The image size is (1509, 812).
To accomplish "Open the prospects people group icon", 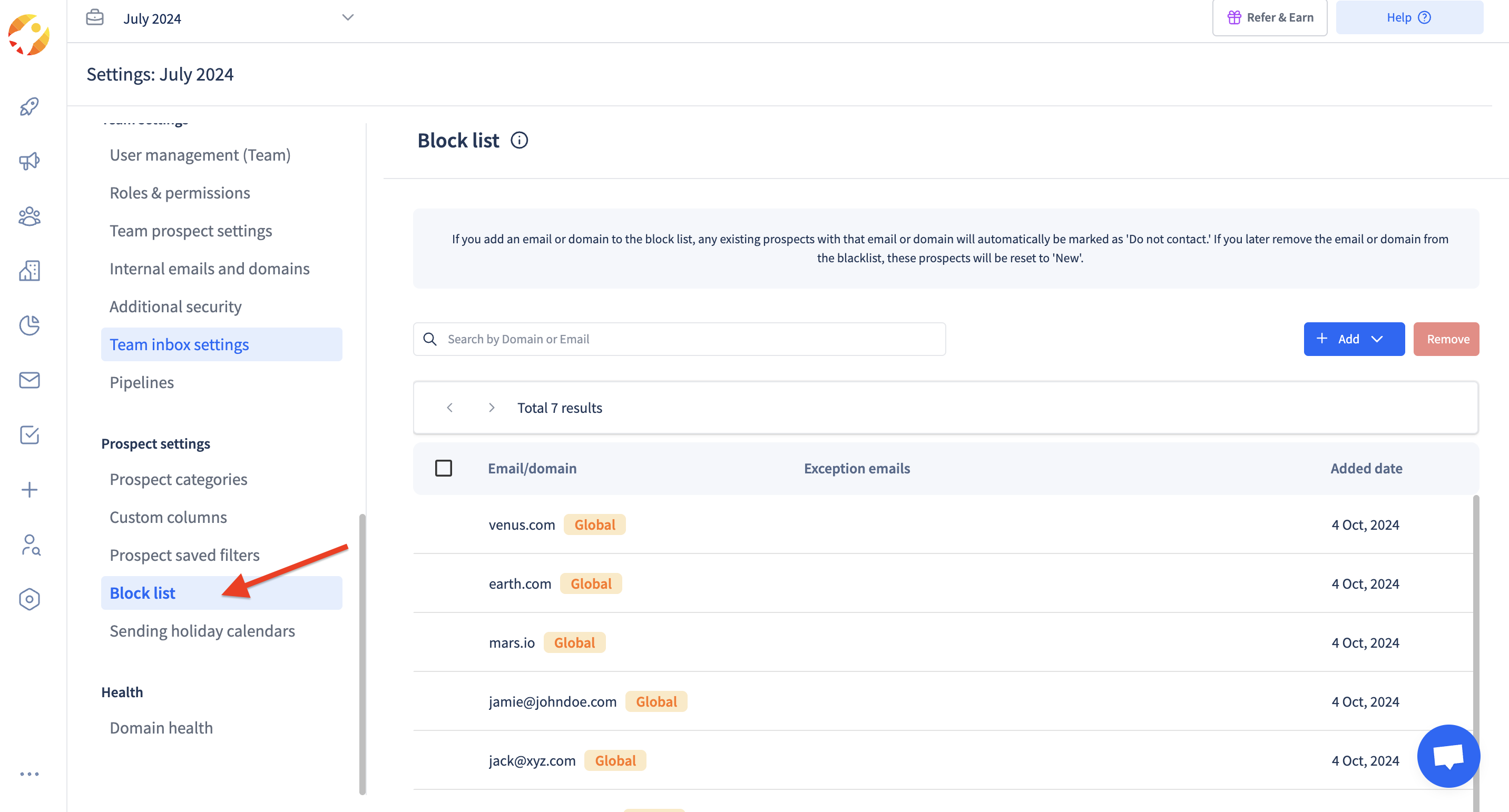I will pos(30,216).
